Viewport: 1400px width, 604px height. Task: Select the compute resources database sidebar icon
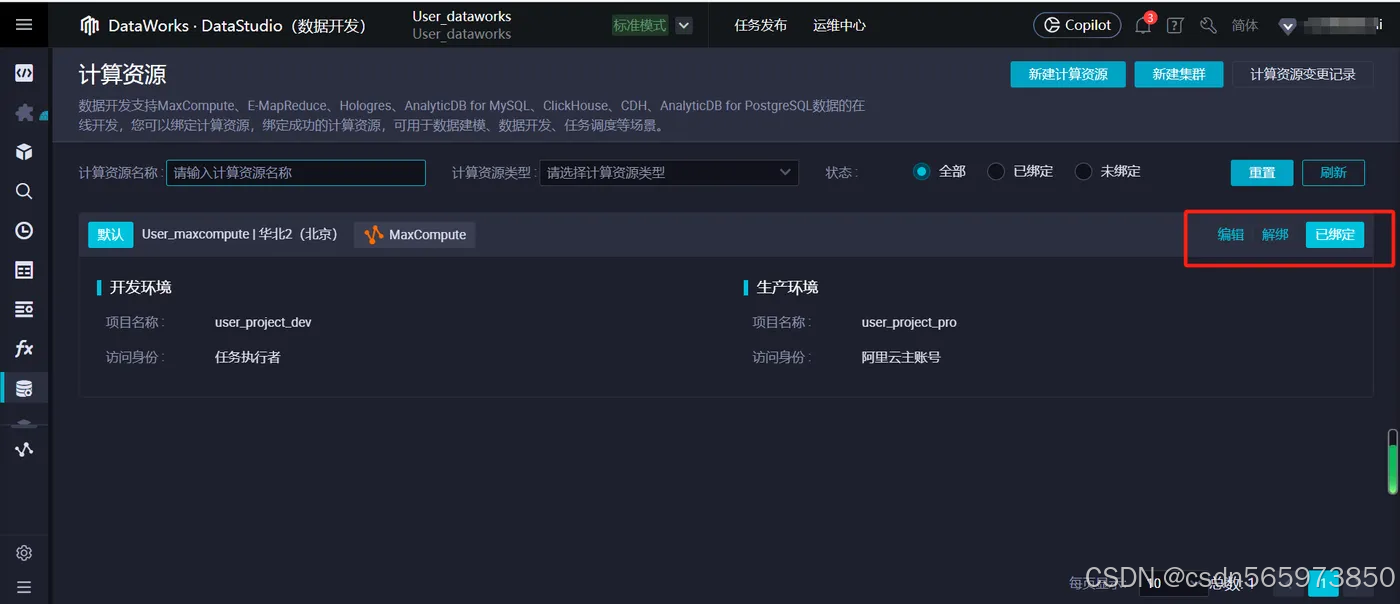click(24, 388)
